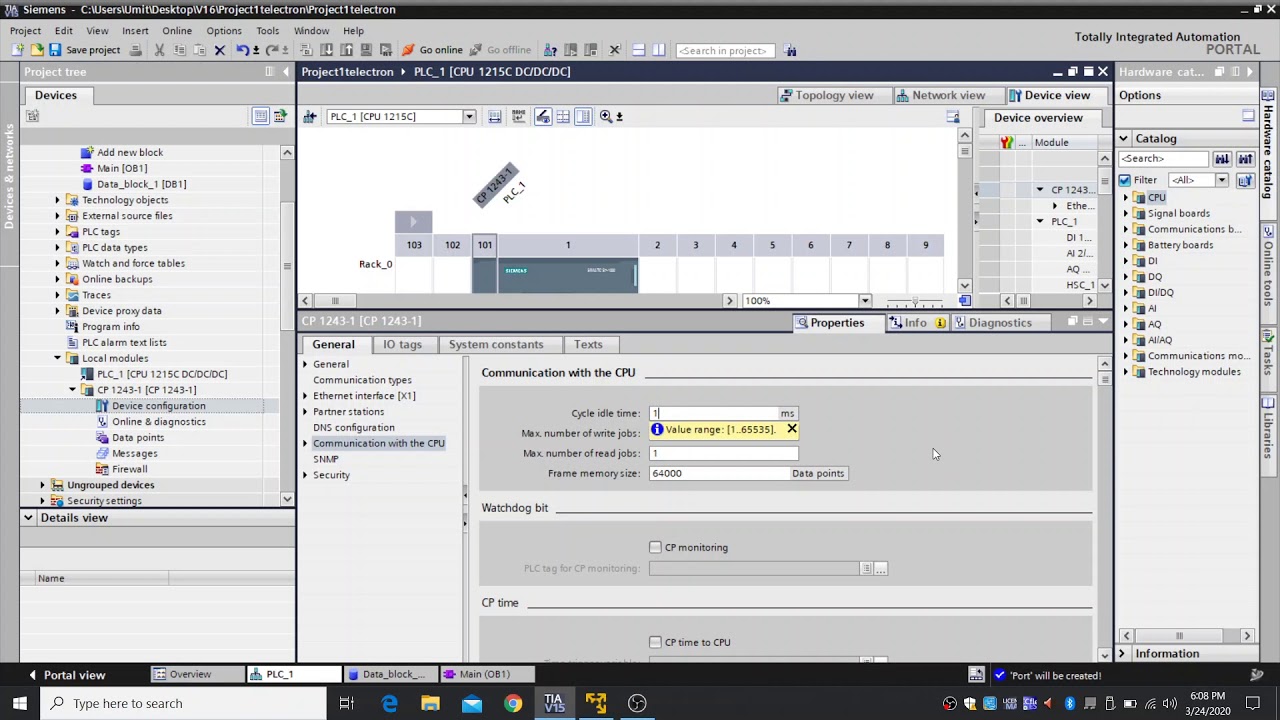Expand Ethernet interface [X1] section

point(306,396)
